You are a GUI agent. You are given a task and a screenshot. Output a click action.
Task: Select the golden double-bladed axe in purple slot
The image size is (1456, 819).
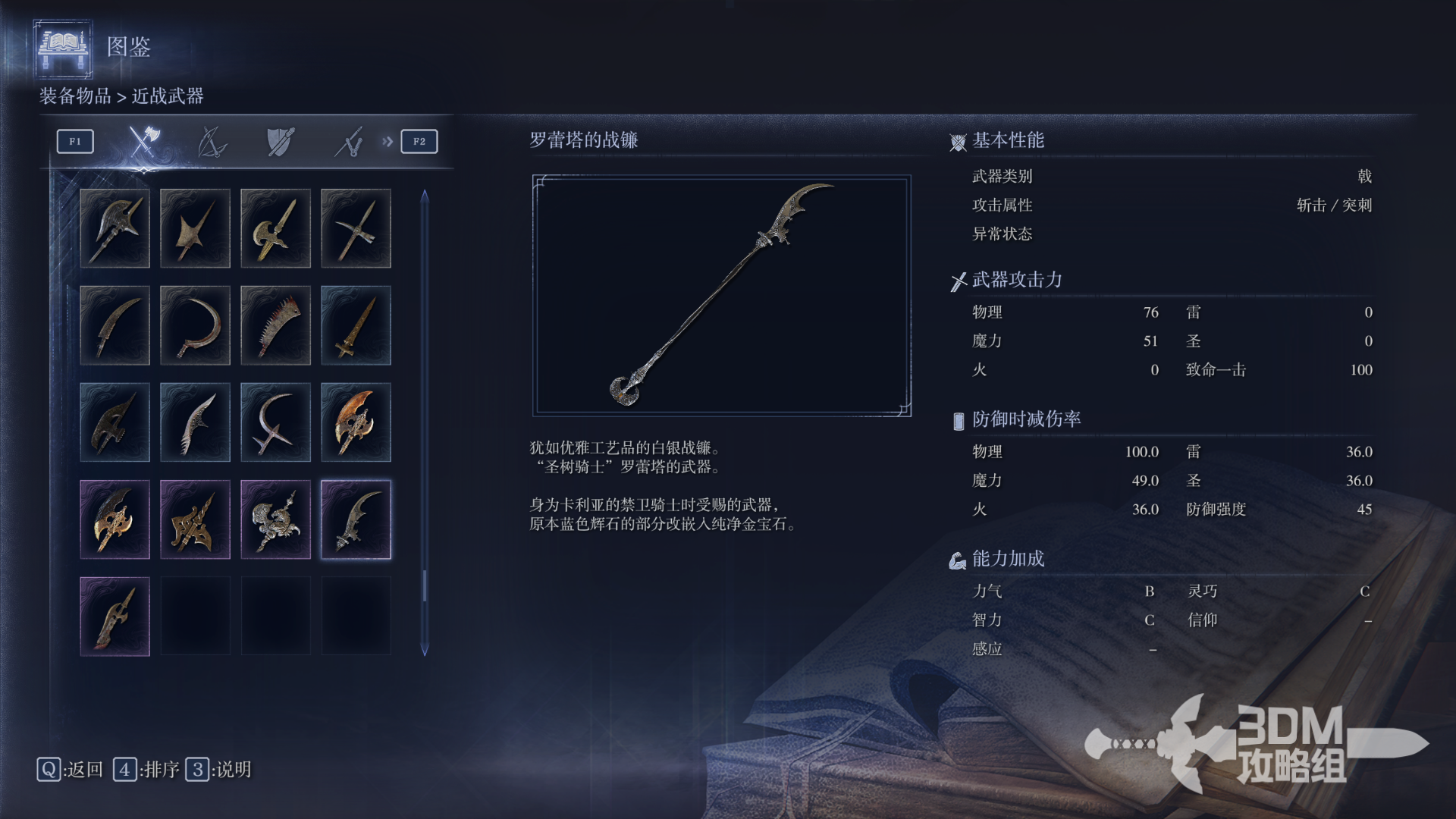(115, 519)
